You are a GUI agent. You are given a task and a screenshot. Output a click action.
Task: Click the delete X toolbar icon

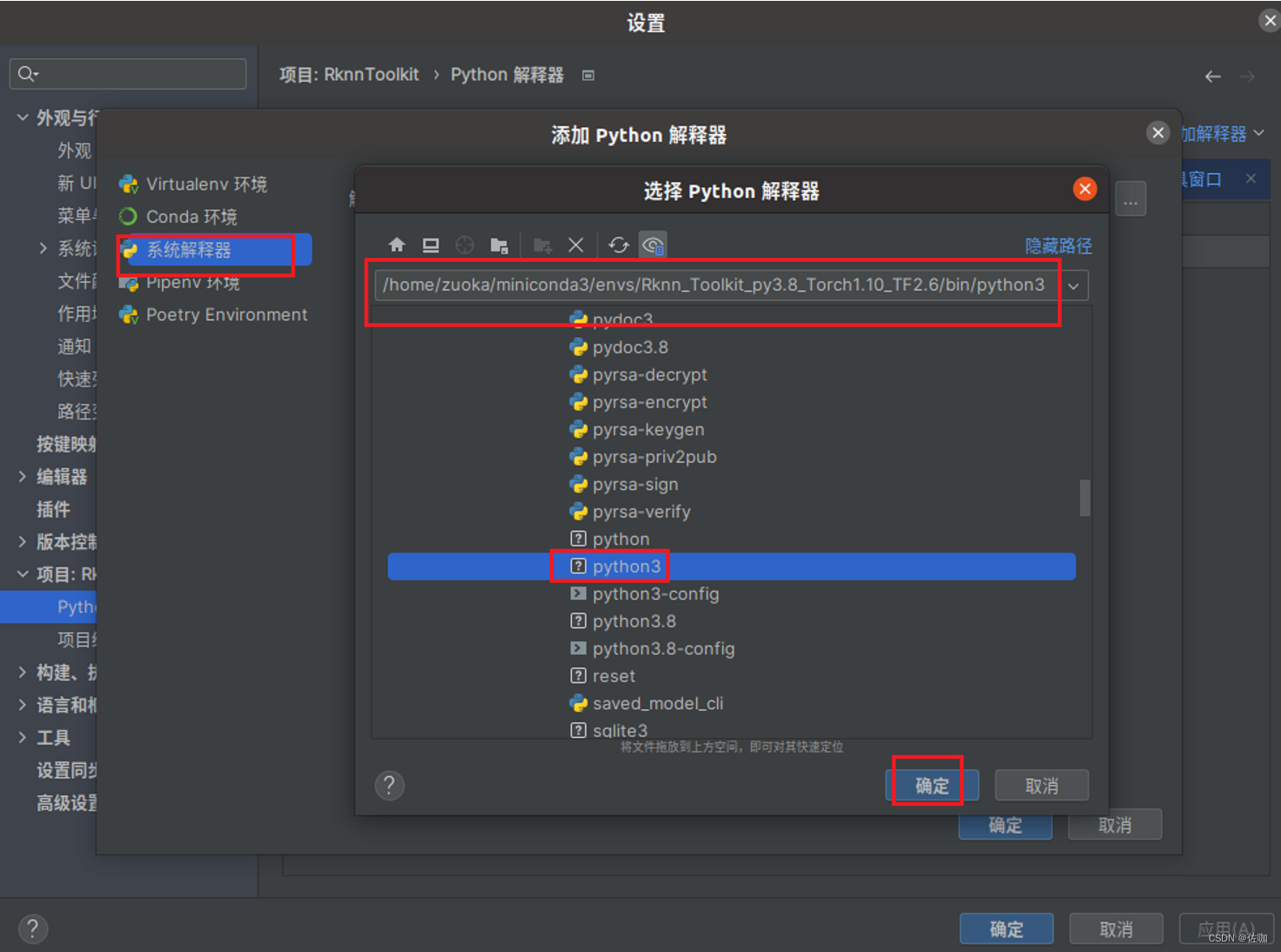(x=576, y=245)
